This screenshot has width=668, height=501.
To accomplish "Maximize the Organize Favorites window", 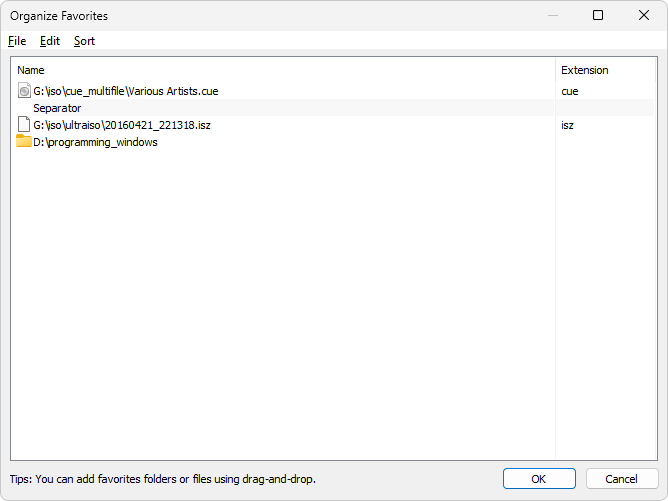I will (598, 15).
